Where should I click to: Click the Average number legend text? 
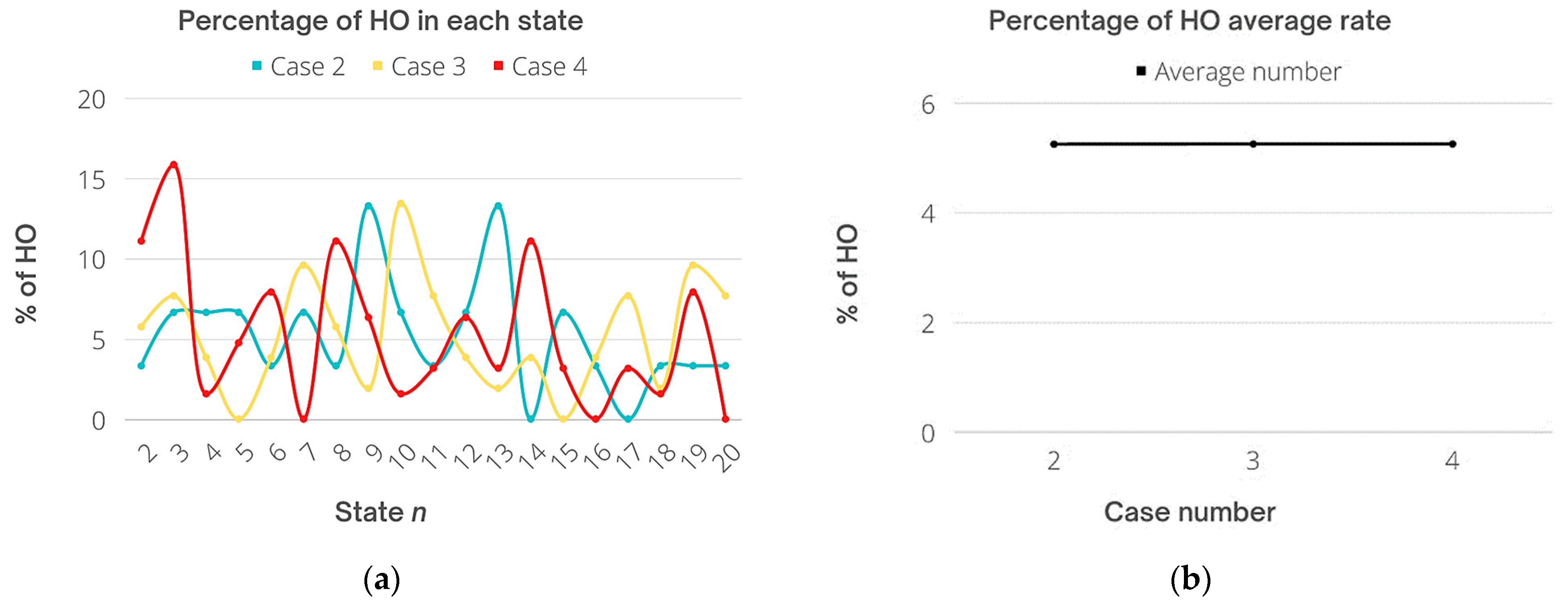coord(1247,72)
